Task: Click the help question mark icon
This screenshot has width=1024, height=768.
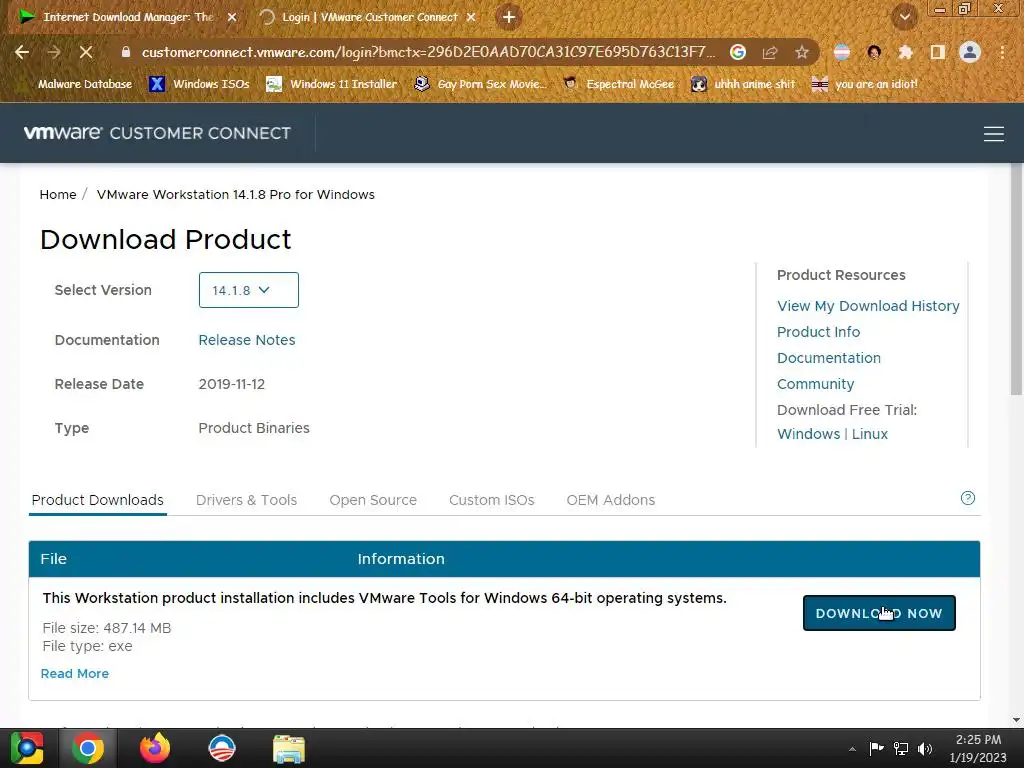Action: pos(968,498)
